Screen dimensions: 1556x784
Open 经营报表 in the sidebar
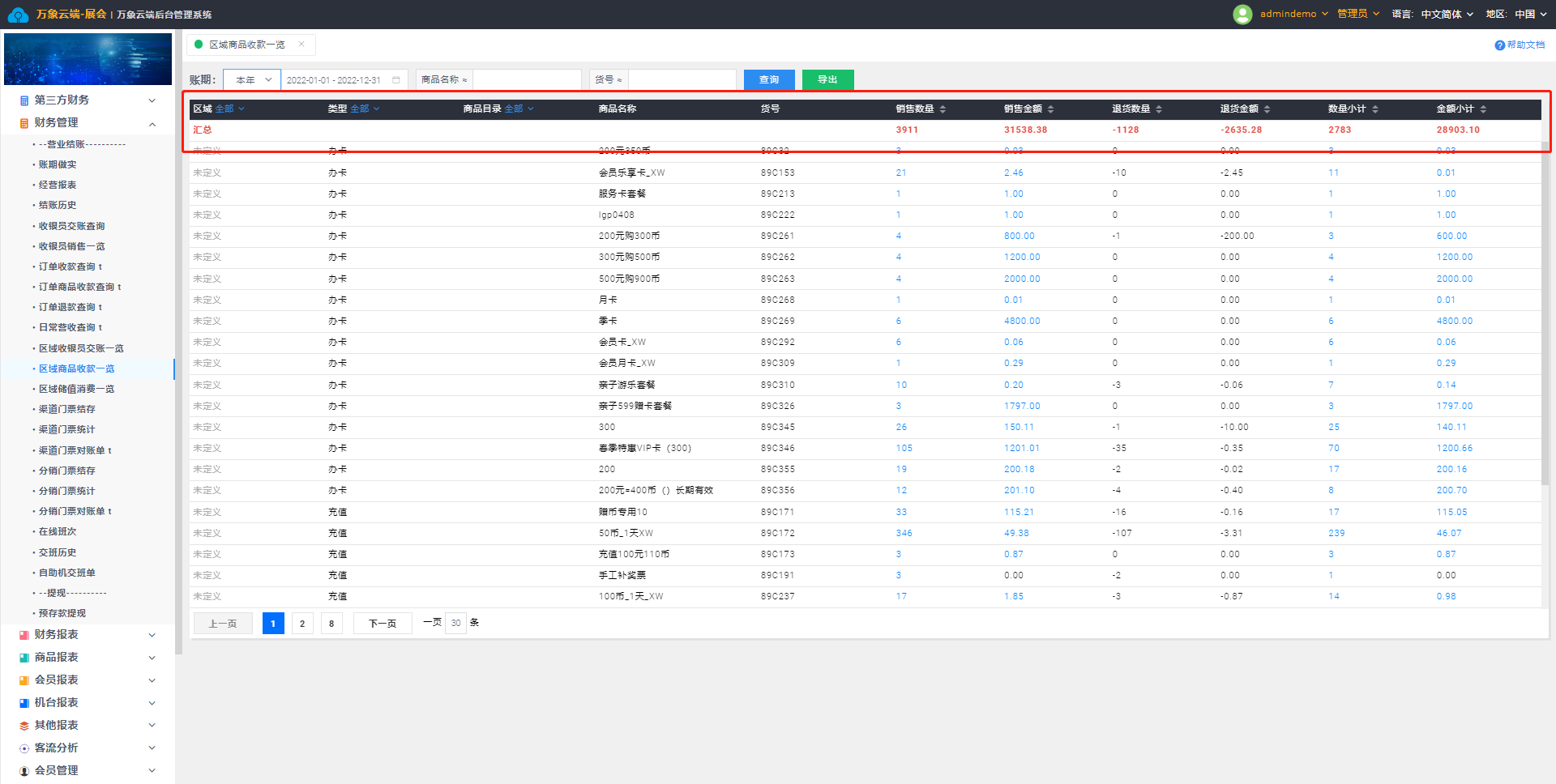click(58, 185)
